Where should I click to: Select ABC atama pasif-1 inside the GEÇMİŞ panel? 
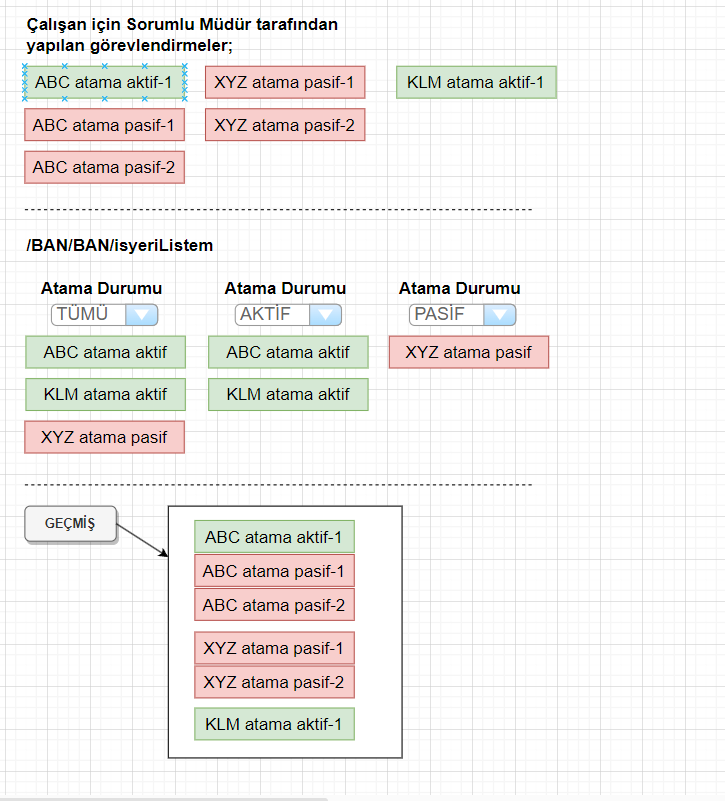pyautogui.click(x=274, y=572)
